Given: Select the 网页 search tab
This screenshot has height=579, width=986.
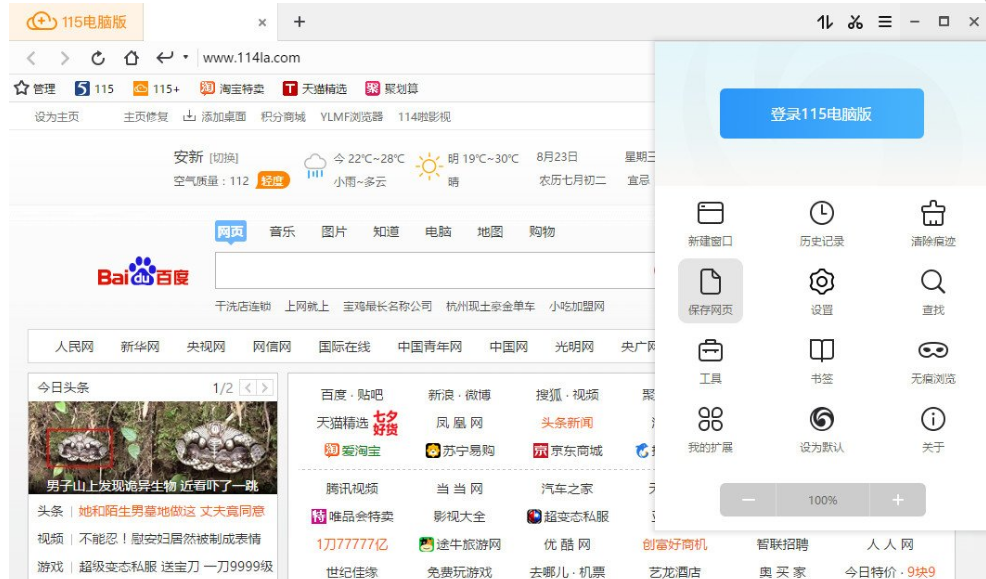Looking at the screenshot, I should pyautogui.click(x=230, y=231).
